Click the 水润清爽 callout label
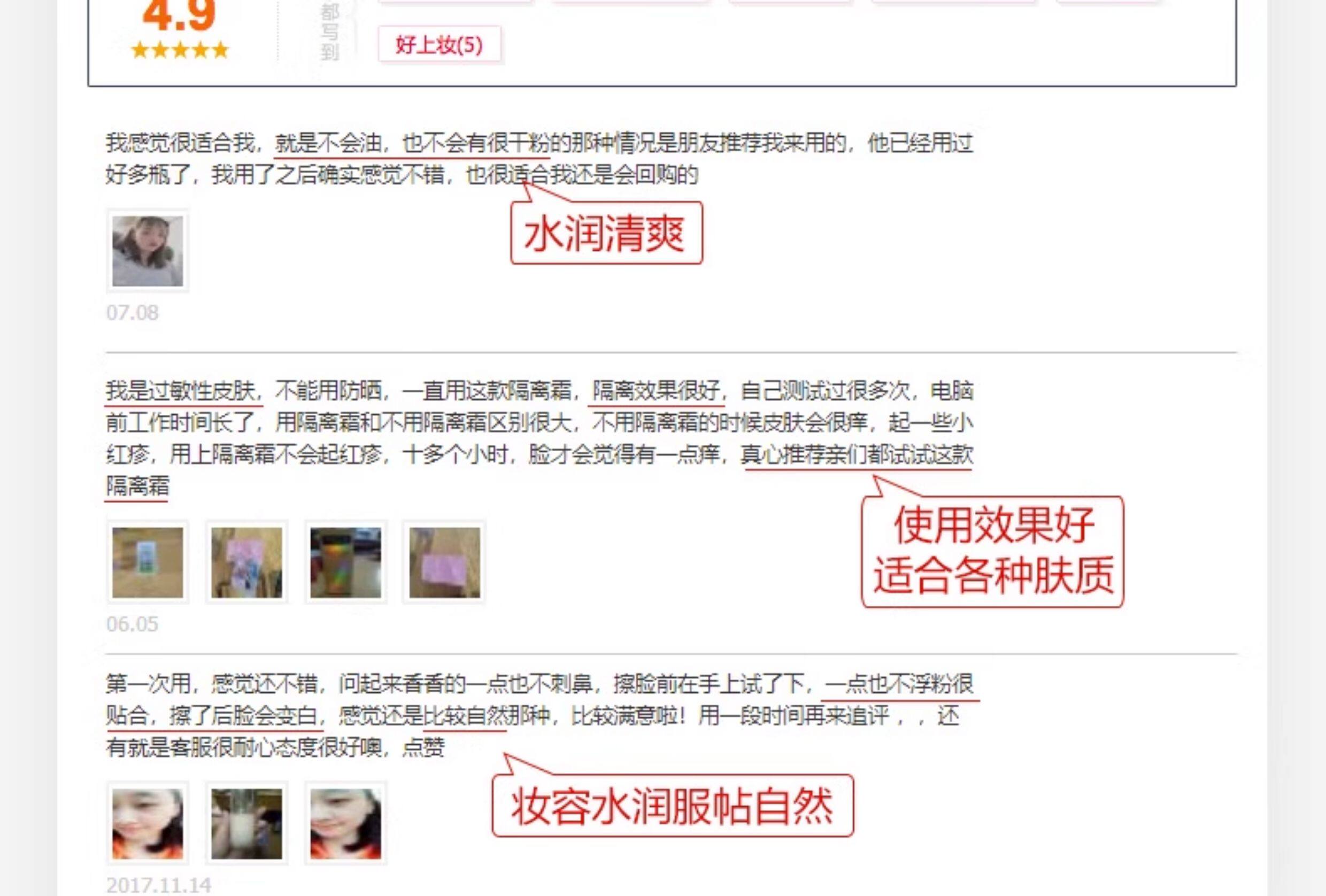 (606, 233)
